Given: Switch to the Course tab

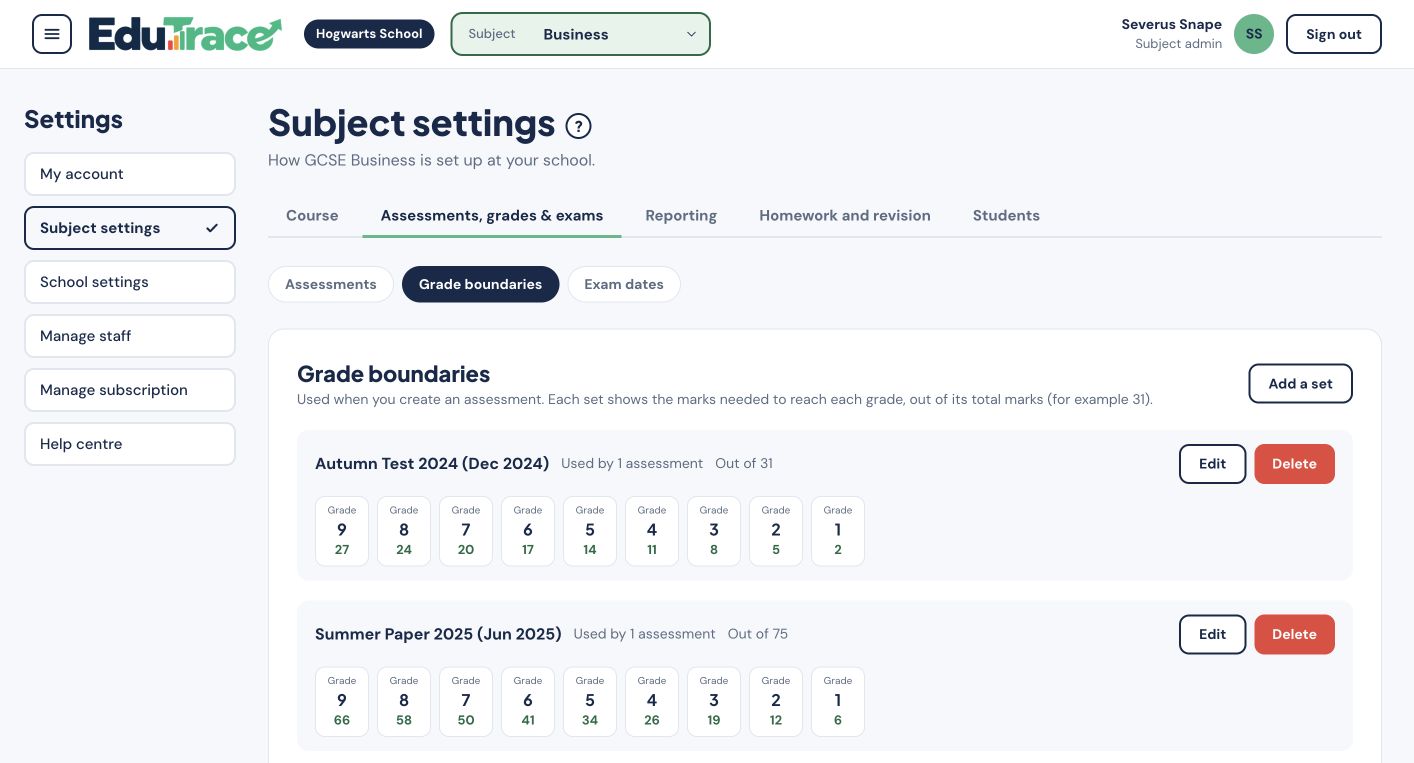Looking at the screenshot, I should 312,215.
